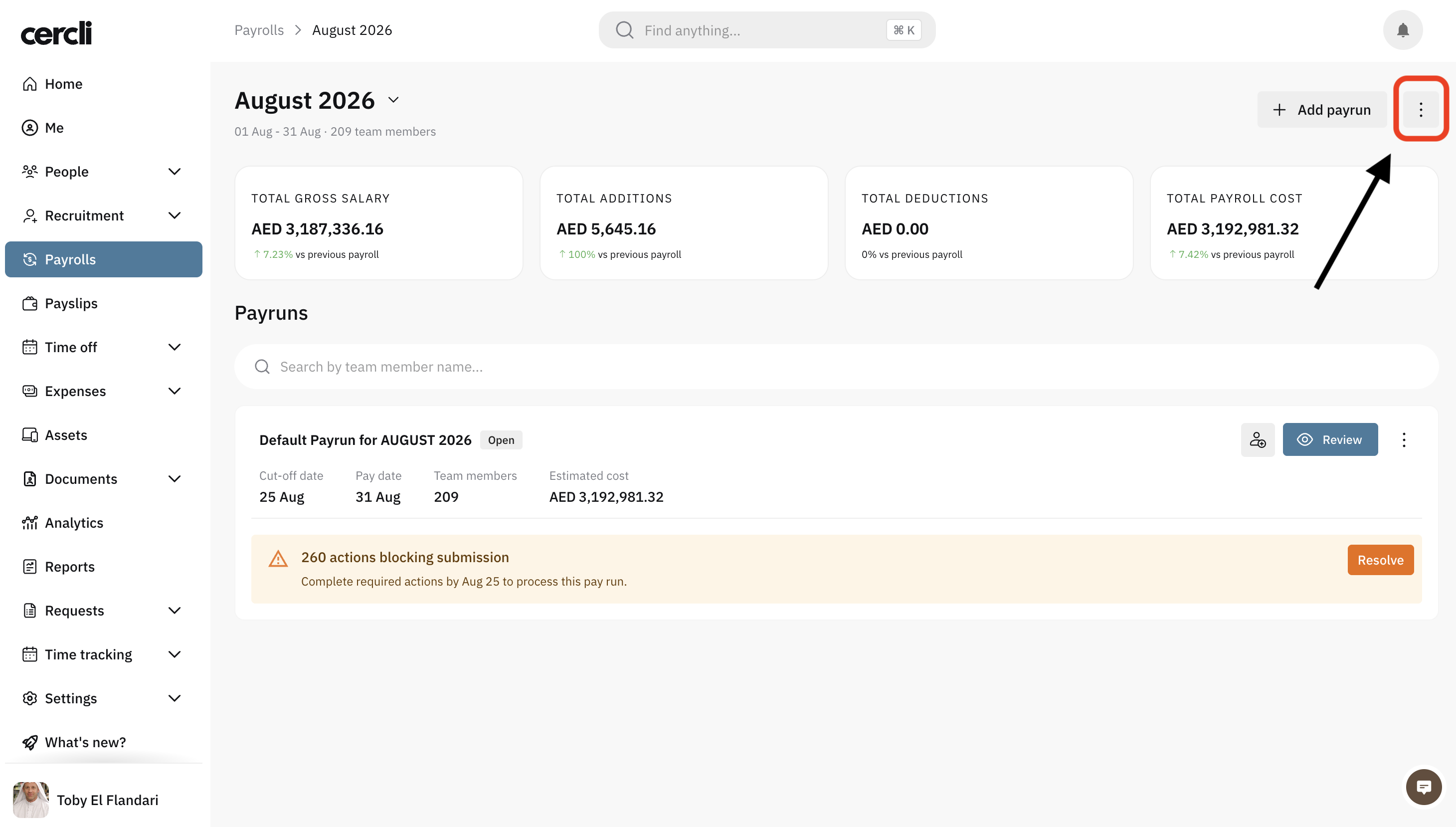Click the magnifier icon in Find anything
The height and width of the screenshot is (827, 1456).
tap(624, 30)
